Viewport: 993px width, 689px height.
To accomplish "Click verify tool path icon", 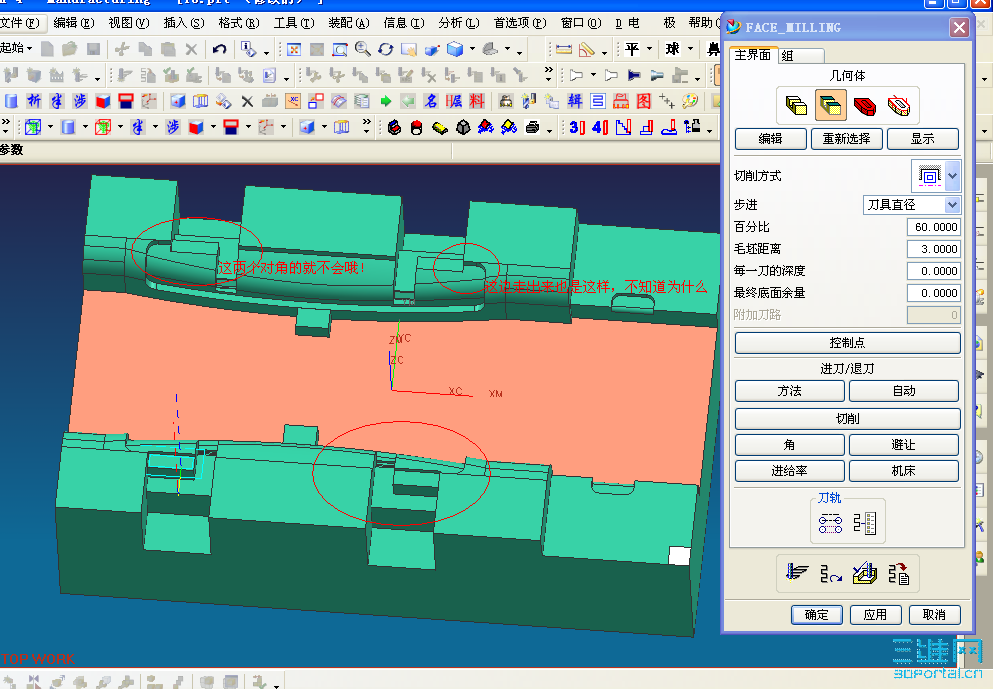I will pos(864,573).
